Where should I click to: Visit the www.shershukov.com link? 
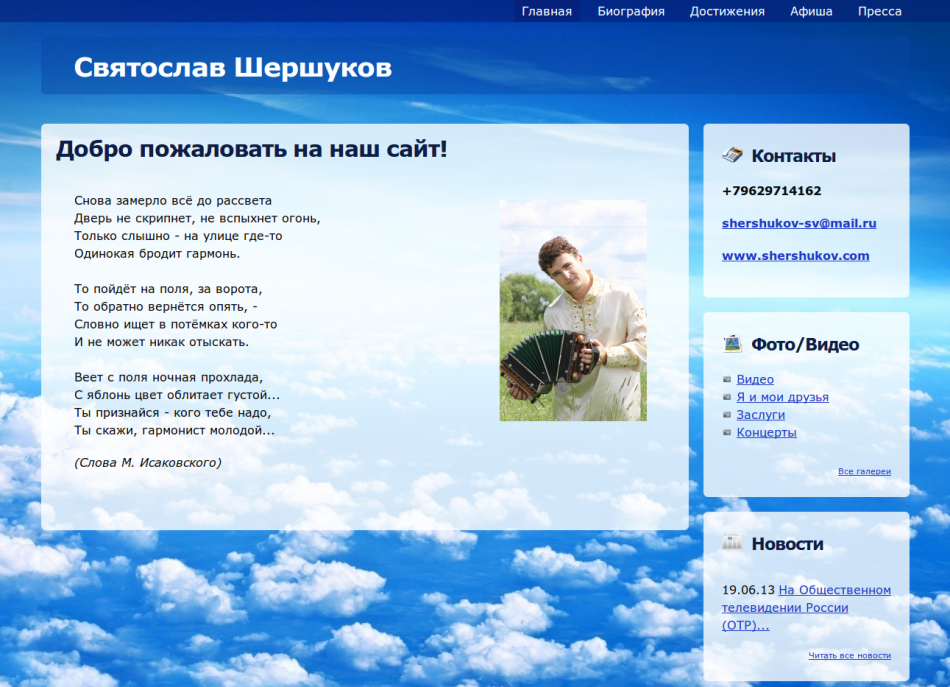click(795, 256)
